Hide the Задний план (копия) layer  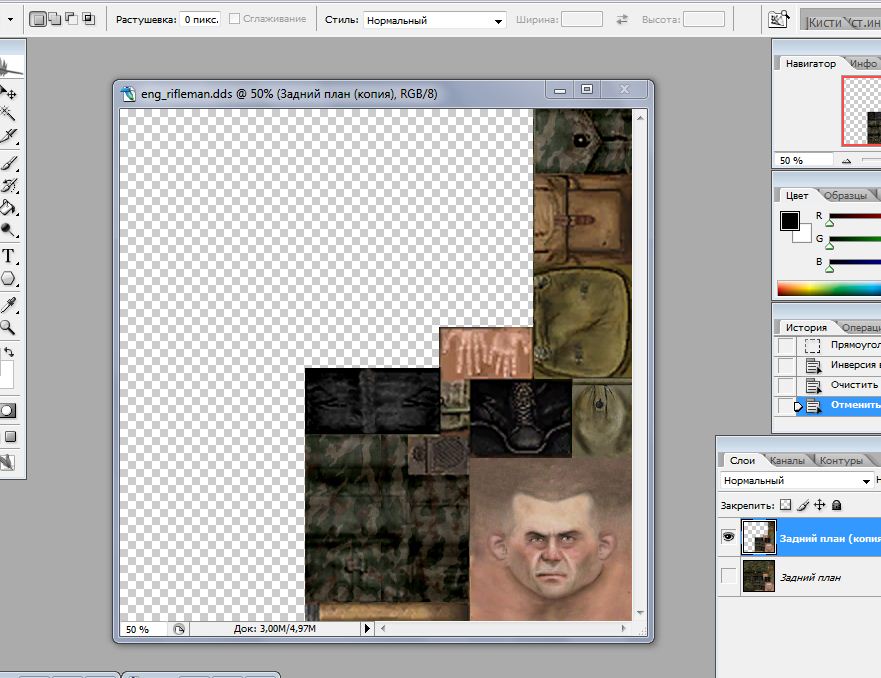pyautogui.click(x=728, y=537)
